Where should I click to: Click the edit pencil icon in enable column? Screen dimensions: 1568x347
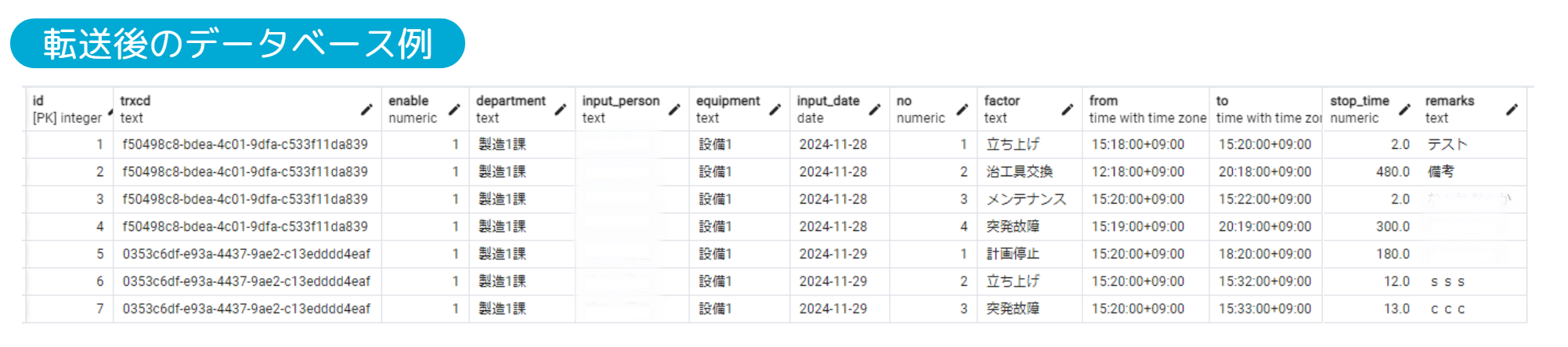click(x=454, y=110)
